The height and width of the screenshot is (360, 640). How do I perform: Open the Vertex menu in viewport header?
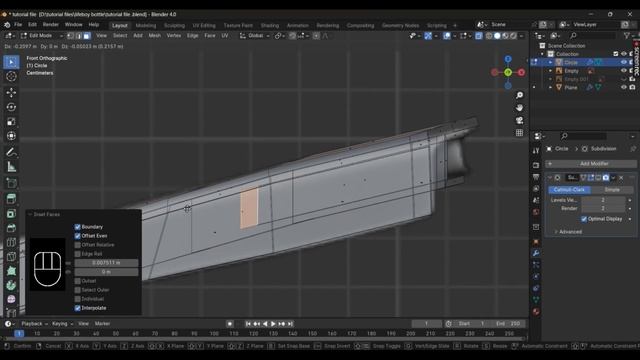coord(173,36)
